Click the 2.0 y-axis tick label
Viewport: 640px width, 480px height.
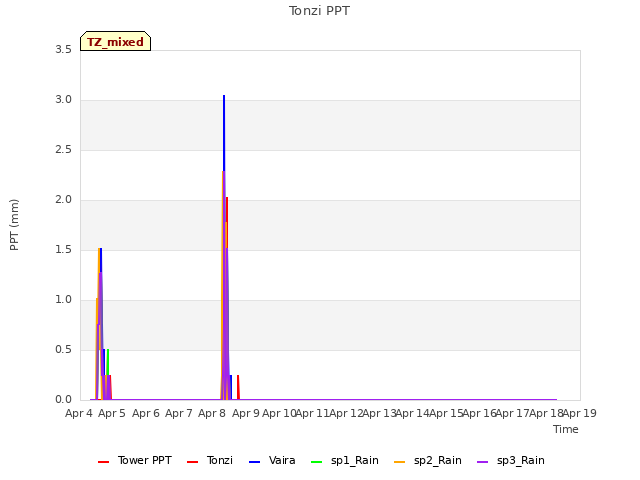coord(63,200)
